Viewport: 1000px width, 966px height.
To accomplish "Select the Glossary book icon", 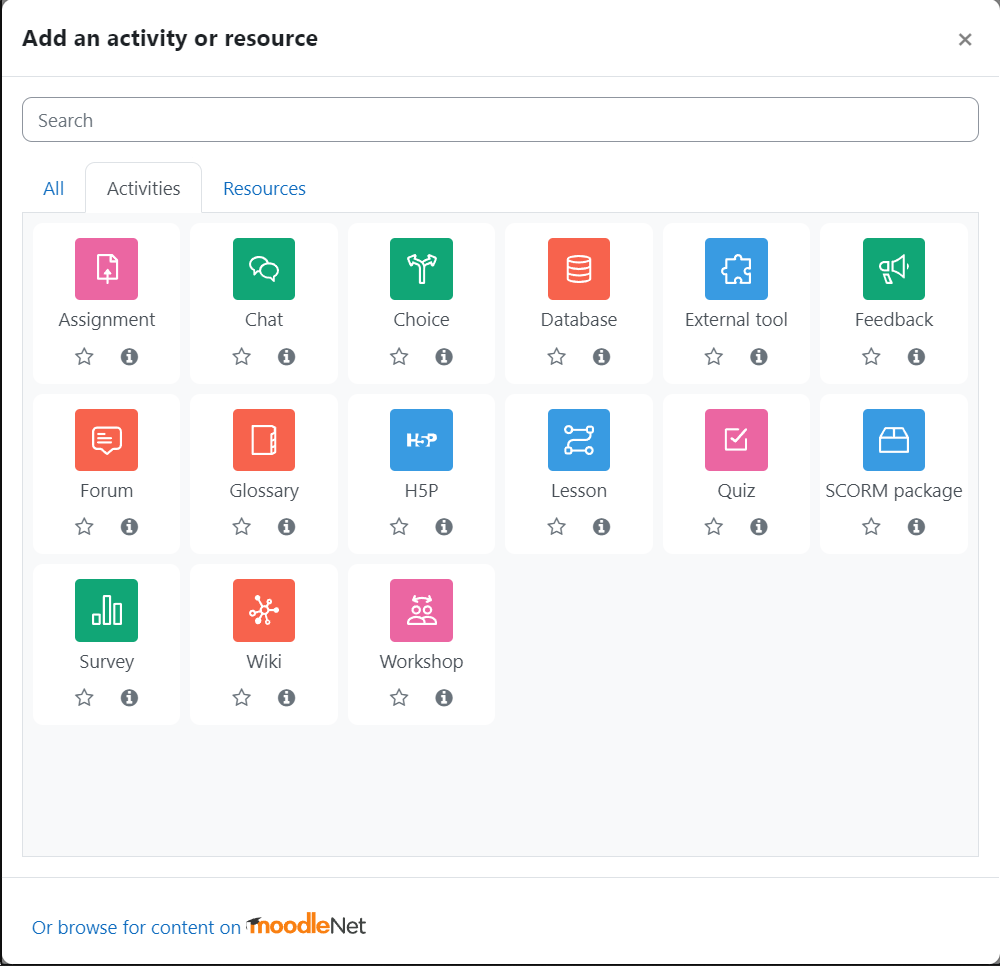I will 264,439.
